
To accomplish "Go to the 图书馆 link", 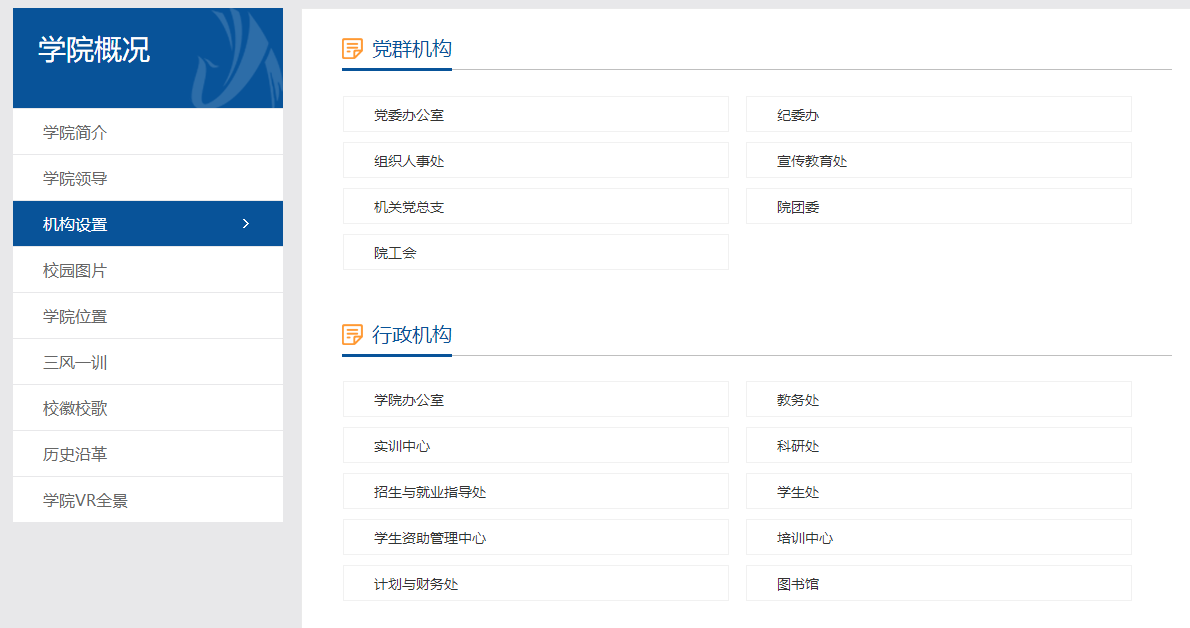I will [798, 584].
